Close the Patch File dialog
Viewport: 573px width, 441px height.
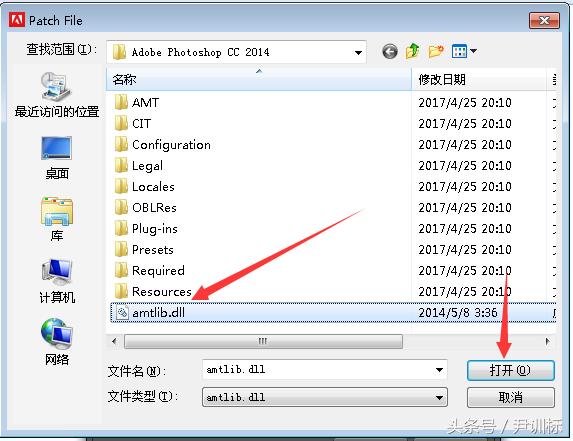tap(544, 20)
